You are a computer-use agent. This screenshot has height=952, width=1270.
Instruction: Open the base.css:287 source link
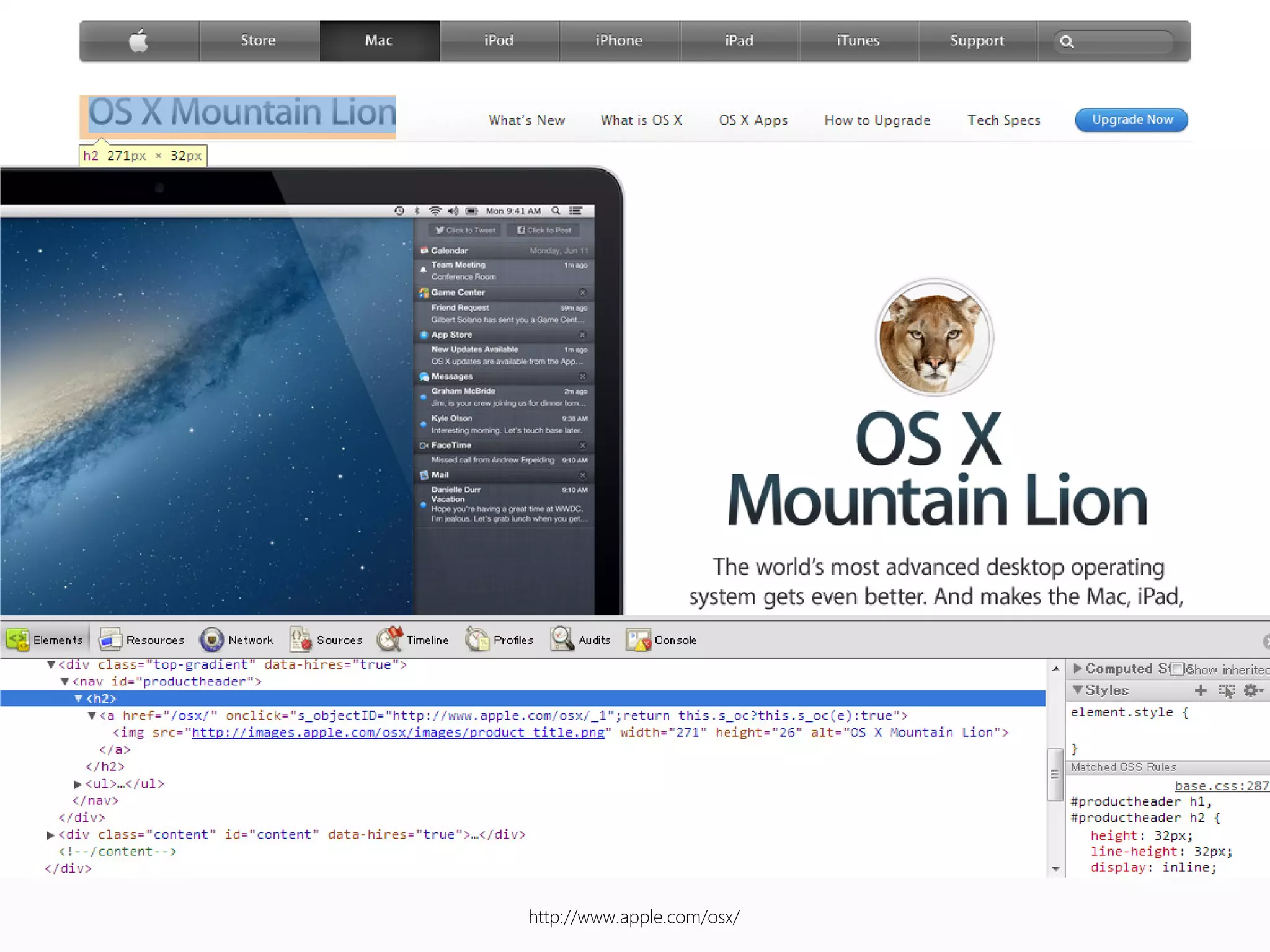[1222, 786]
